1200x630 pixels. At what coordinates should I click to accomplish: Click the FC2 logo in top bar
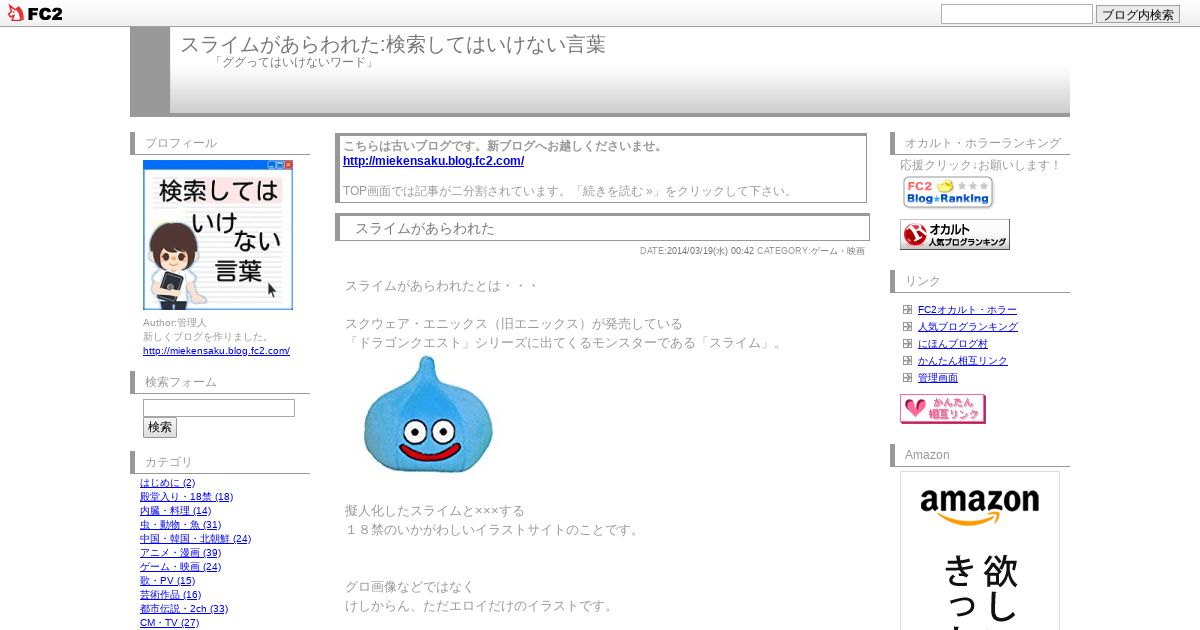coord(35,13)
